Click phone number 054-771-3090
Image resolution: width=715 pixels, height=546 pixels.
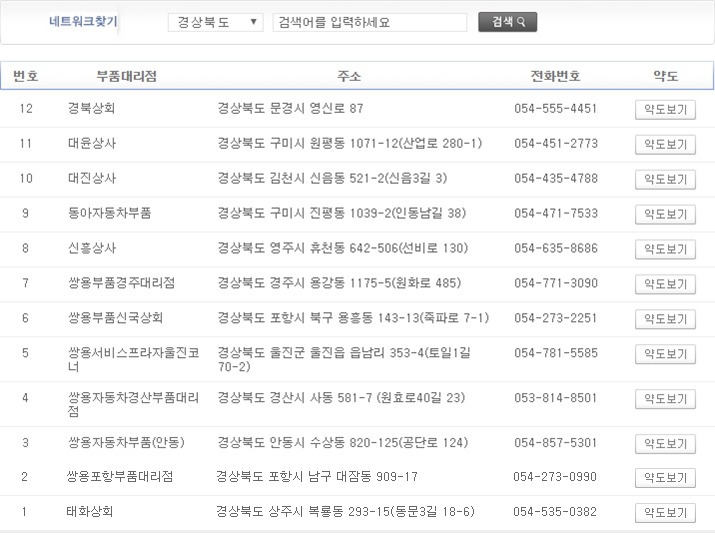tap(555, 283)
